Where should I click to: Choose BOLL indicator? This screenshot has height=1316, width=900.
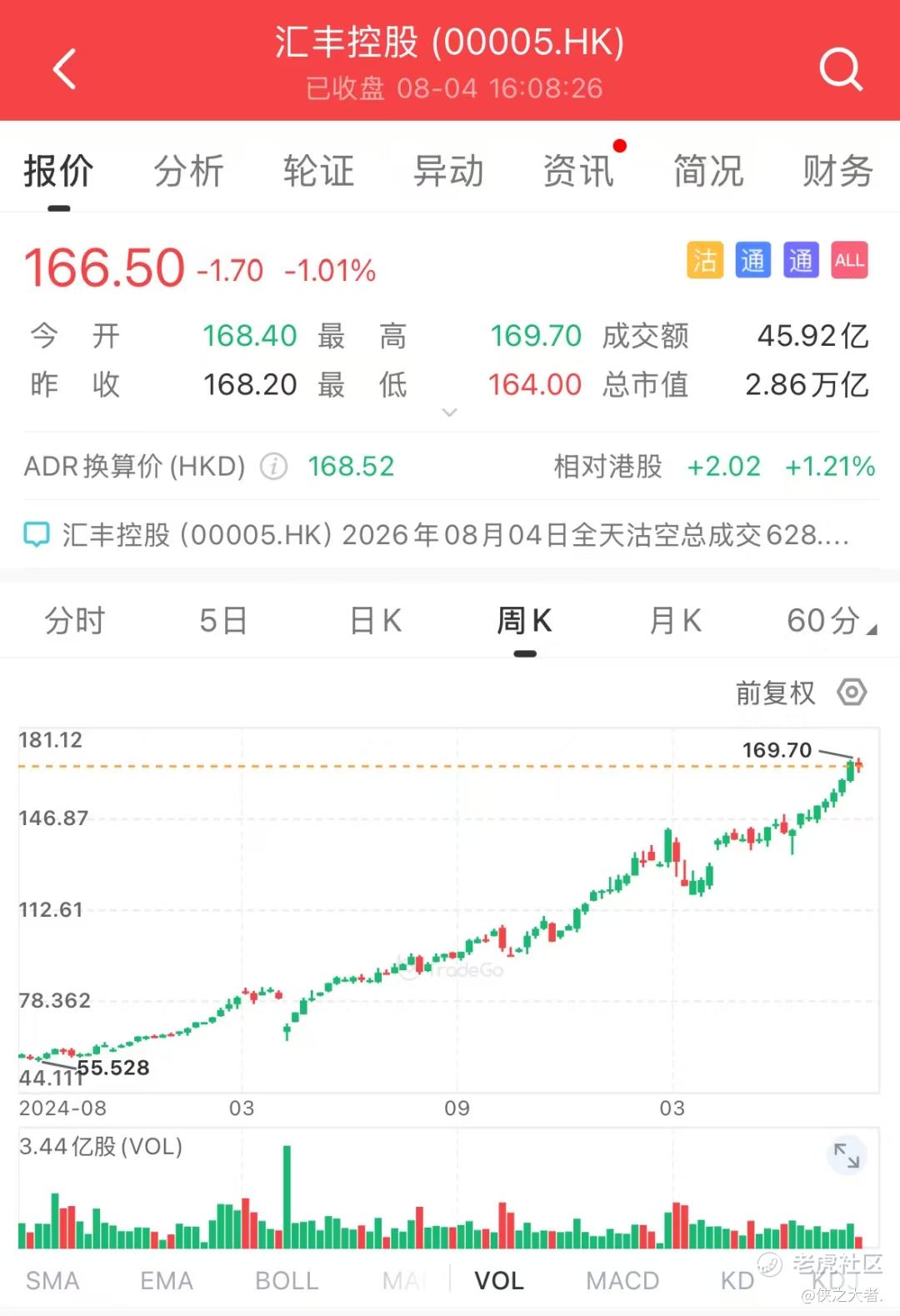tap(287, 1280)
